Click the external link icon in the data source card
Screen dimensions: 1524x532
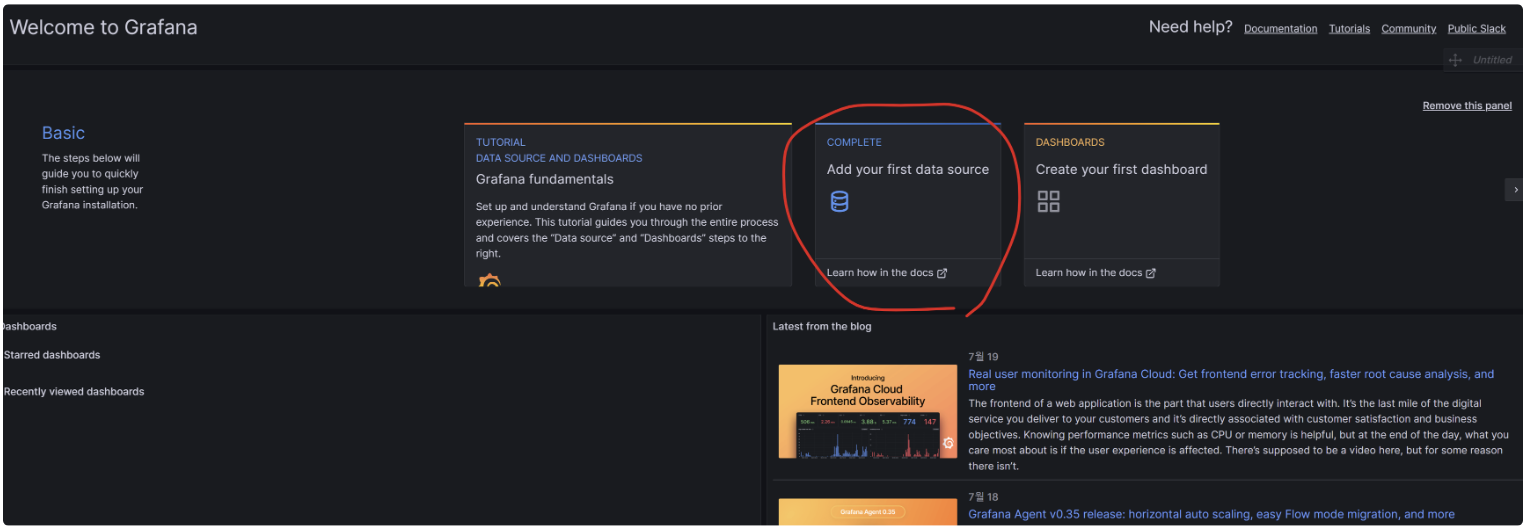tap(942, 273)
